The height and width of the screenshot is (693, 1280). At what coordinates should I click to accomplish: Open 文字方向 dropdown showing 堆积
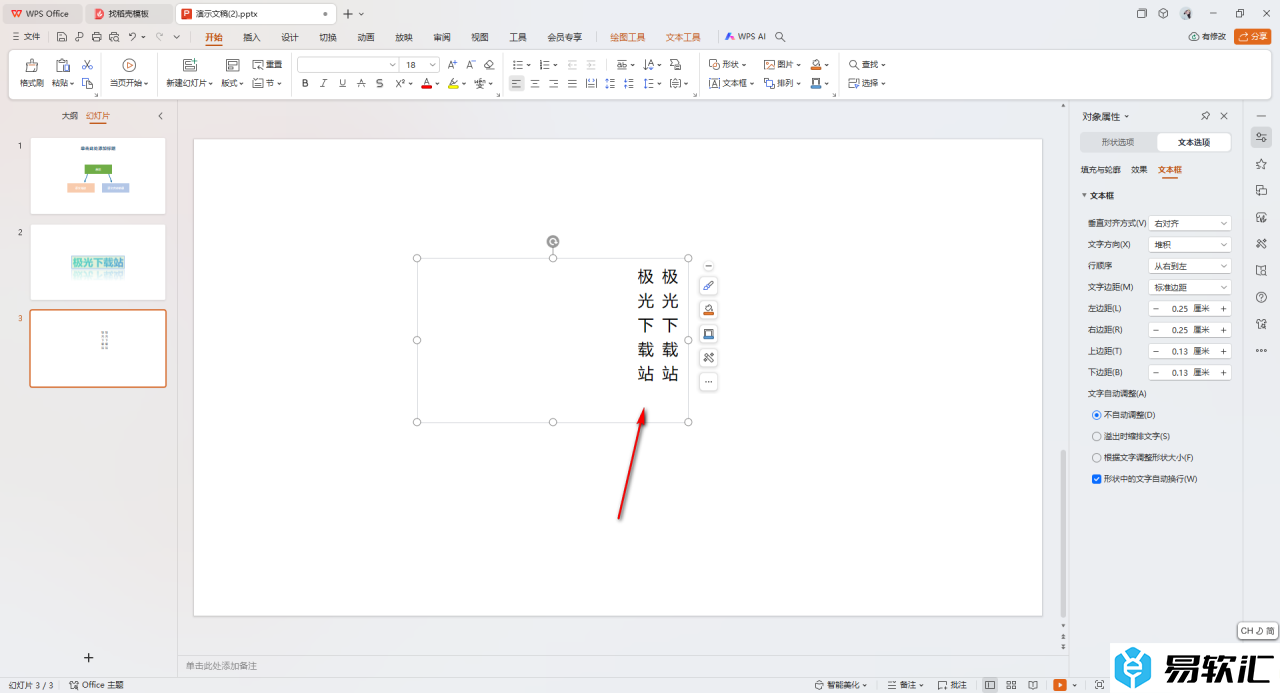coord(1189,244)
